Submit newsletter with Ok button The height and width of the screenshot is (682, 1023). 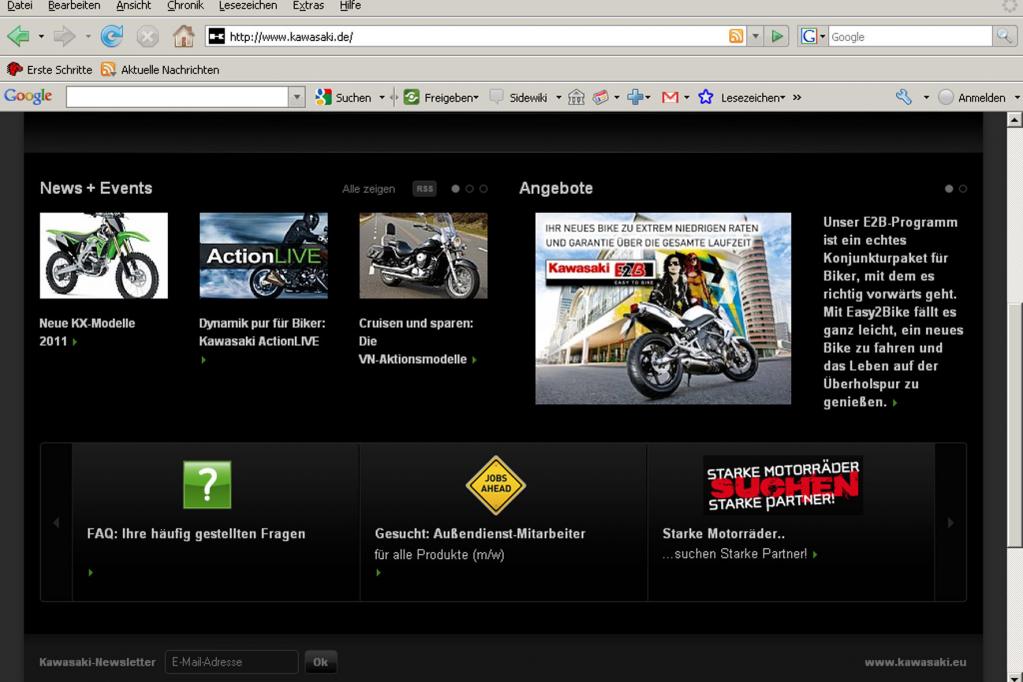click(x=320, y=662)
